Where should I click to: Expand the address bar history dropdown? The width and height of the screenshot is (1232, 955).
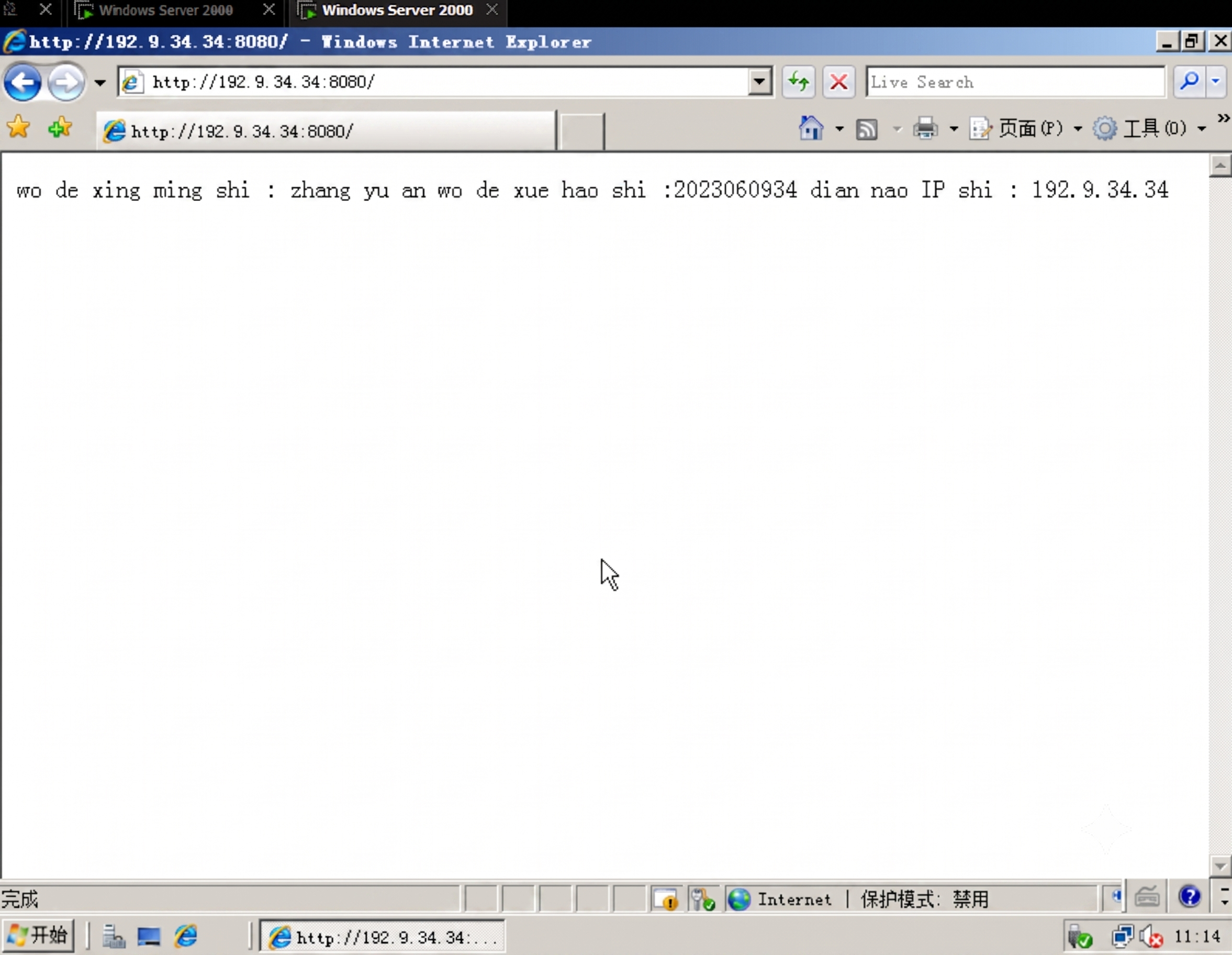point(760,82)
